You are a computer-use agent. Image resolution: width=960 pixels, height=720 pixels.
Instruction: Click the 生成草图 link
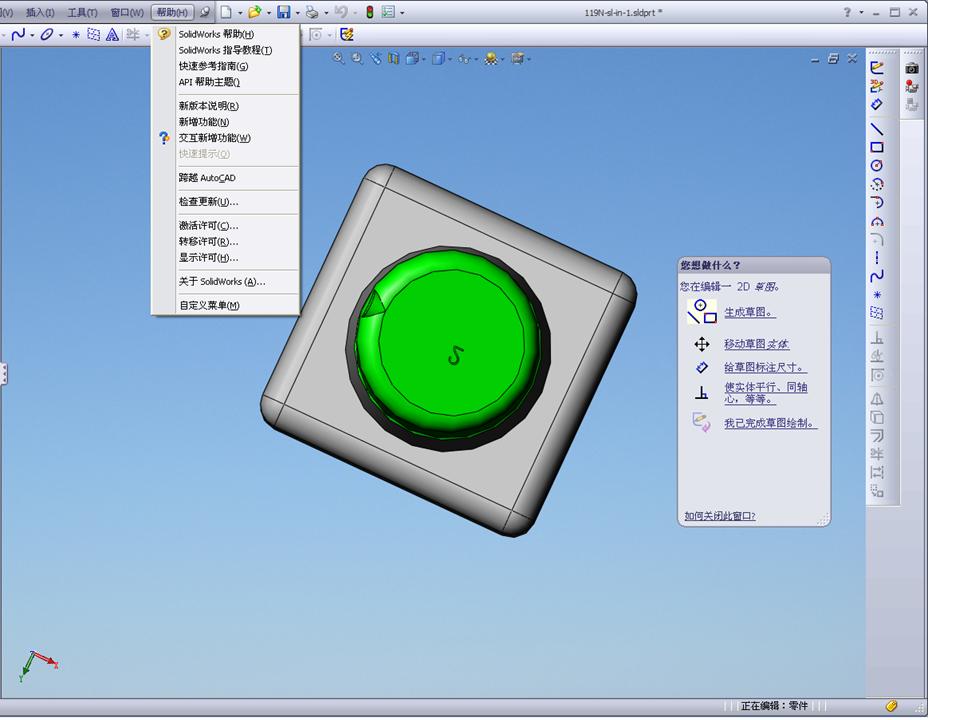[749, 312]
